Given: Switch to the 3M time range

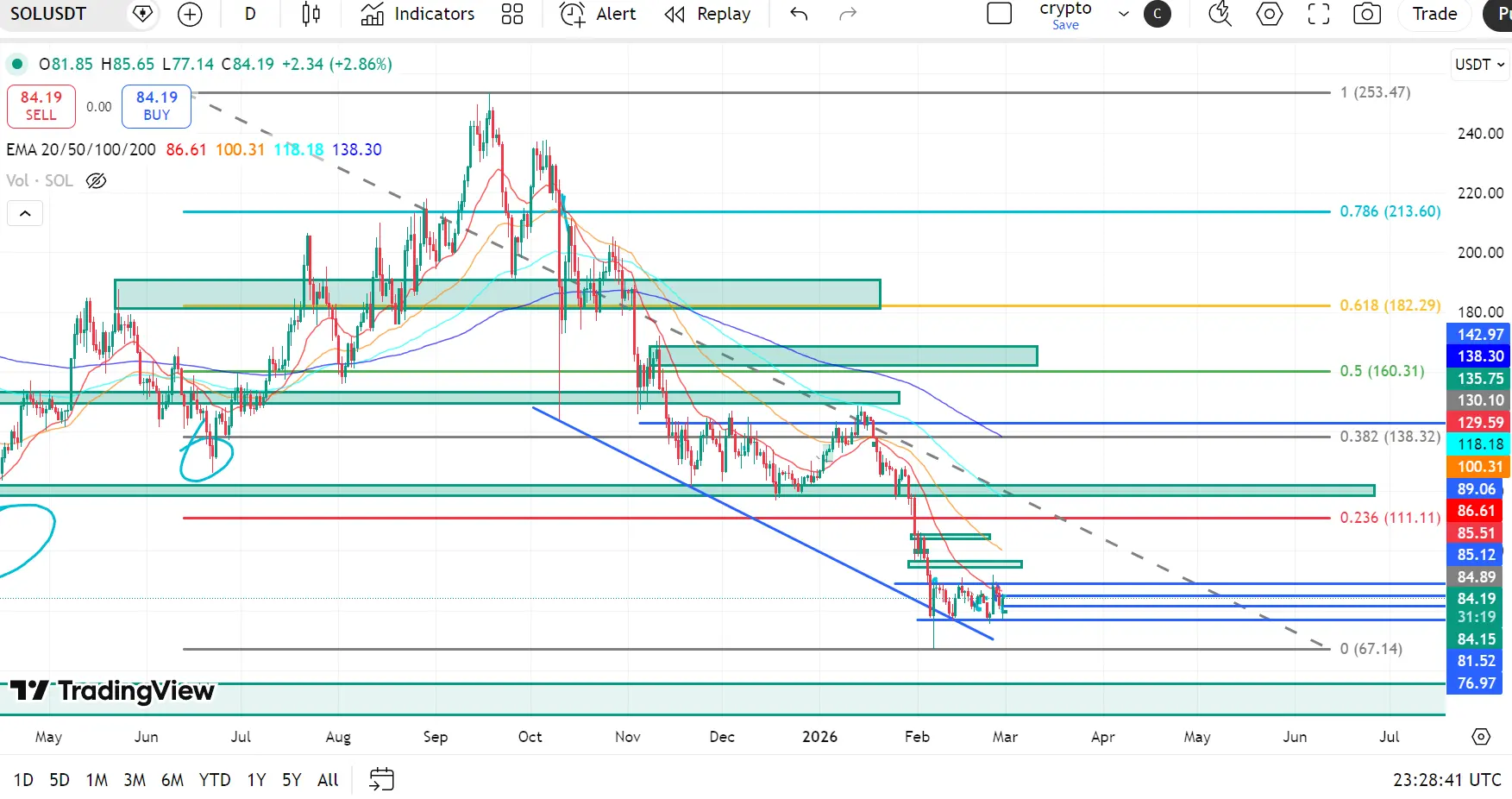Looking at the screenshot, I should pos(135,780).
